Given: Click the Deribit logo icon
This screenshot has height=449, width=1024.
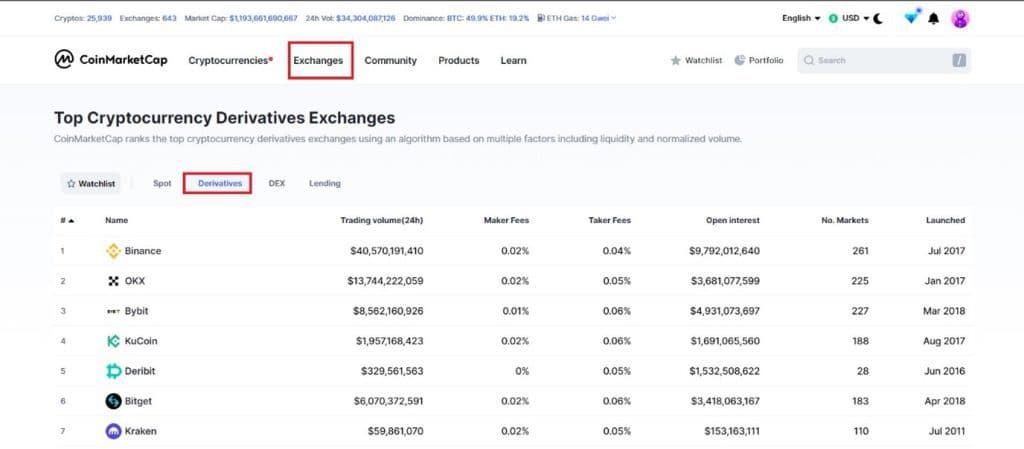Looking at the screenshot, I should (114, 371).
